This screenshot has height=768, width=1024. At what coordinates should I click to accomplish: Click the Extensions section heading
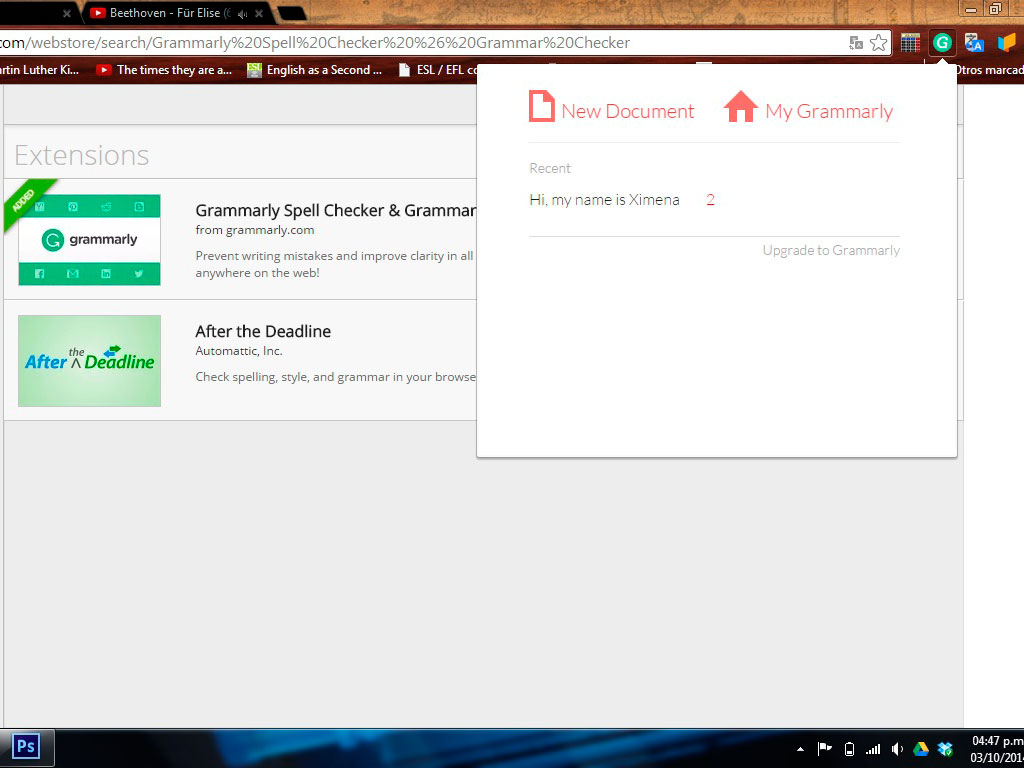click(82, 155)
